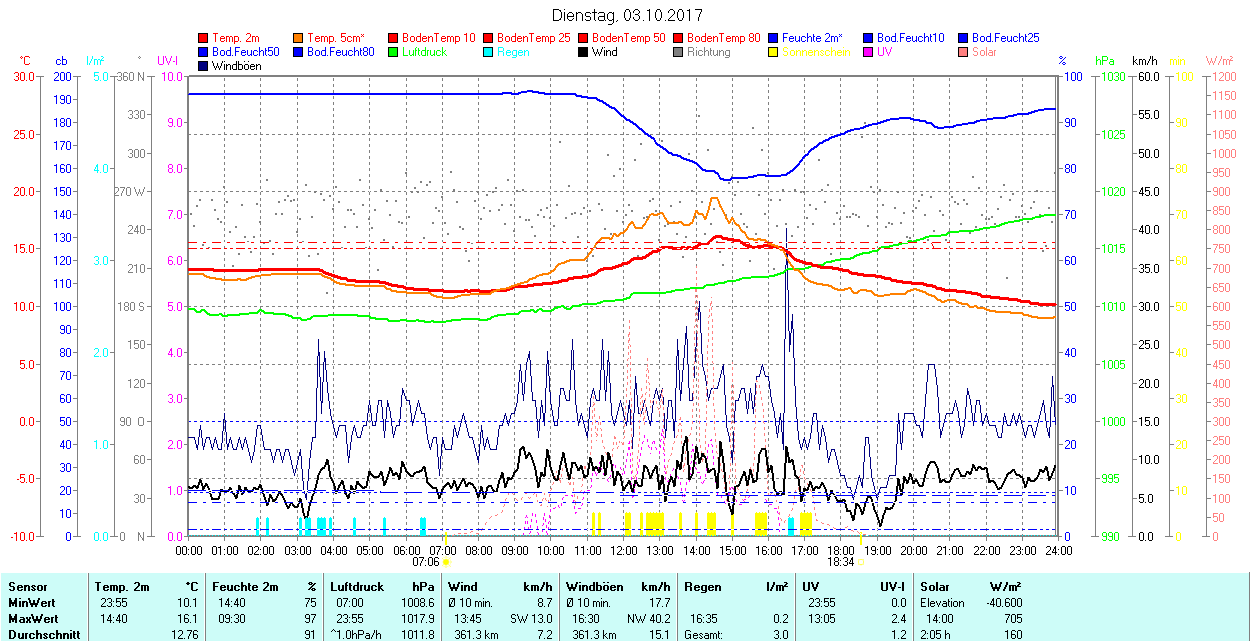Click the maximum solar value 705
The image size is (1250, 641).
(1013, 619)
